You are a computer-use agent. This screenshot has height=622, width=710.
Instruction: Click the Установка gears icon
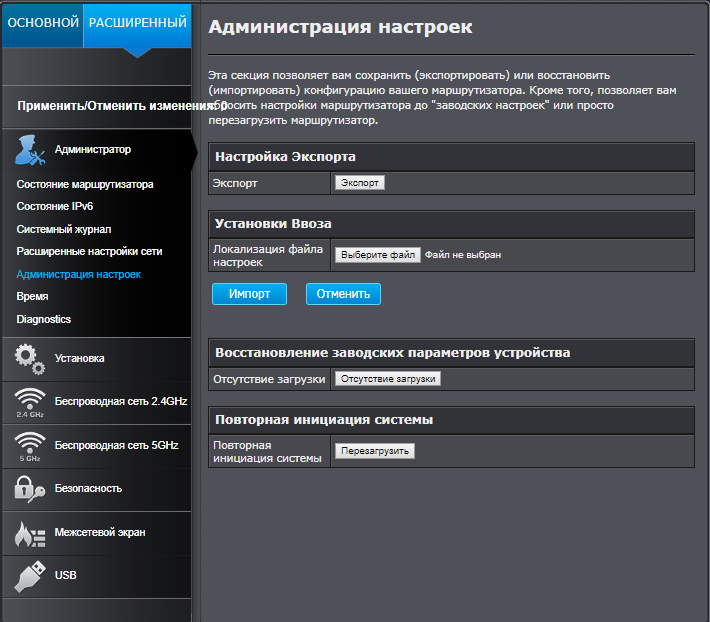[29, 358]
